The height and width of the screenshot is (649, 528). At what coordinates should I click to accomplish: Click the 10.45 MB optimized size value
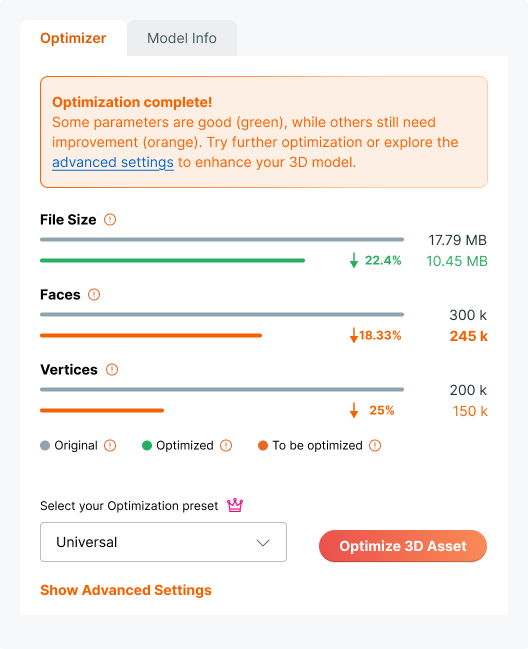pos(457,261)
